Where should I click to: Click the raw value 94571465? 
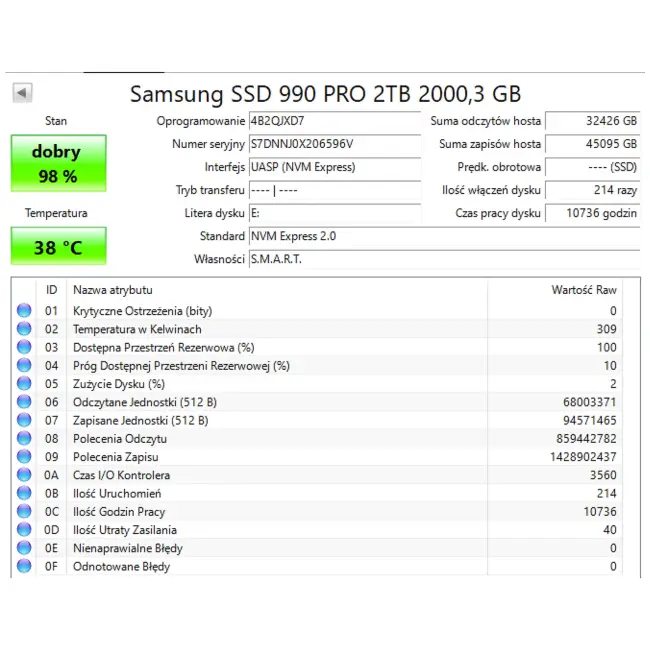[x=589, y=420]
